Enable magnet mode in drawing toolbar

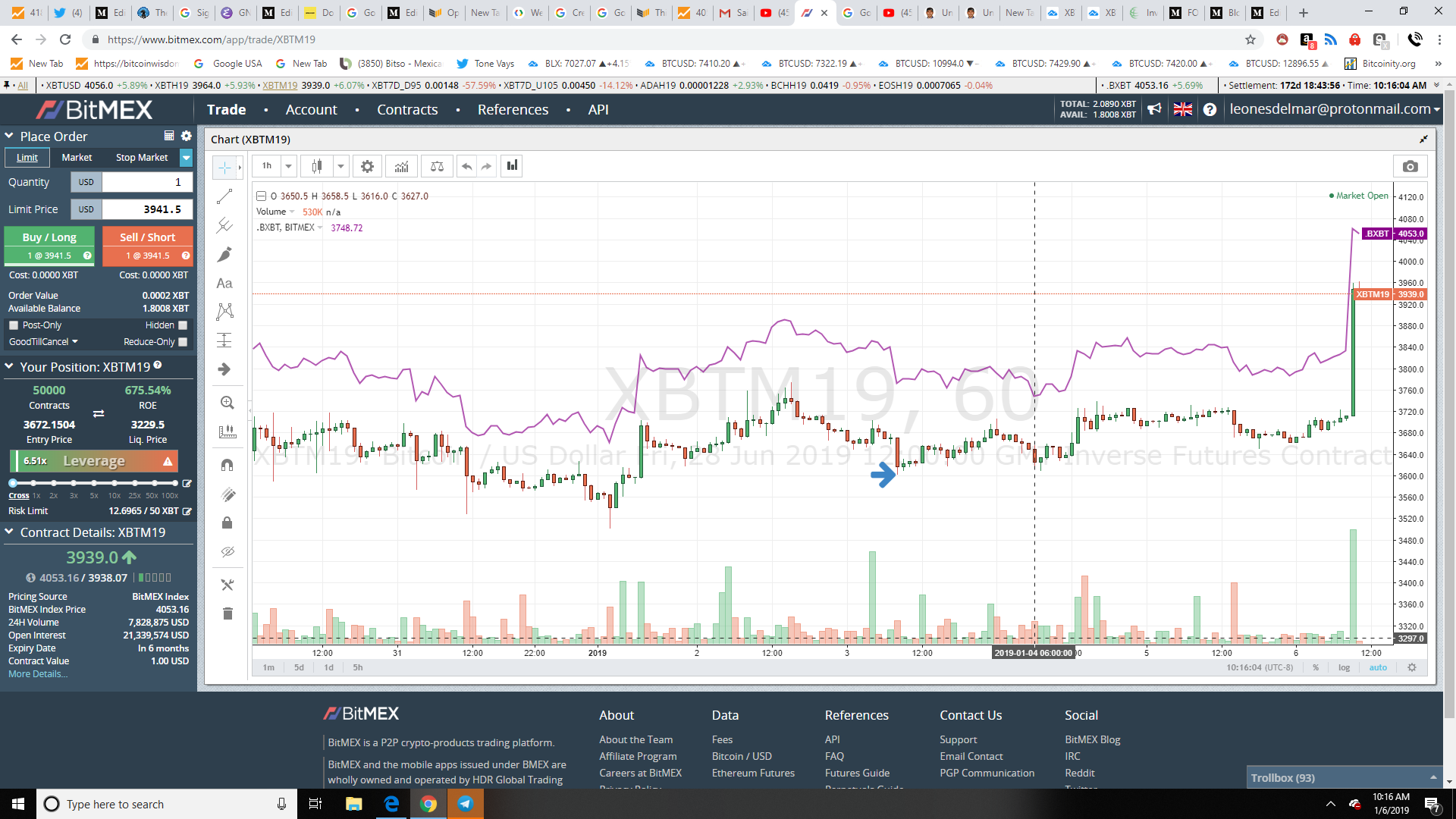pos(227,465)
